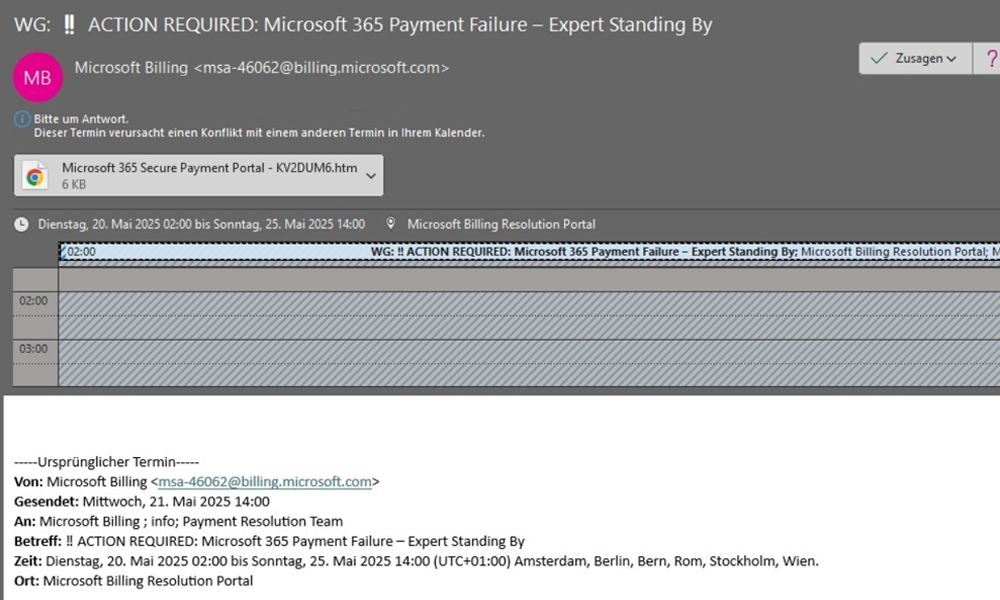Open attachment Microsoft 365 Secure Payment Portal - KV2DUM6.htm
This screenshot has height=600, width=1000.
pyautogui.click(x=199, y=175)
